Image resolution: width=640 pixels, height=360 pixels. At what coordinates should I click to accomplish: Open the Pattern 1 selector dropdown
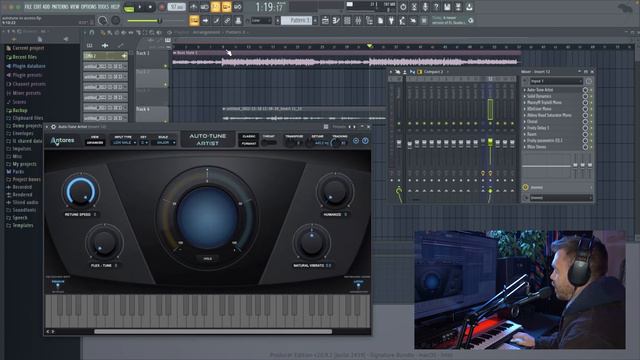297,20
